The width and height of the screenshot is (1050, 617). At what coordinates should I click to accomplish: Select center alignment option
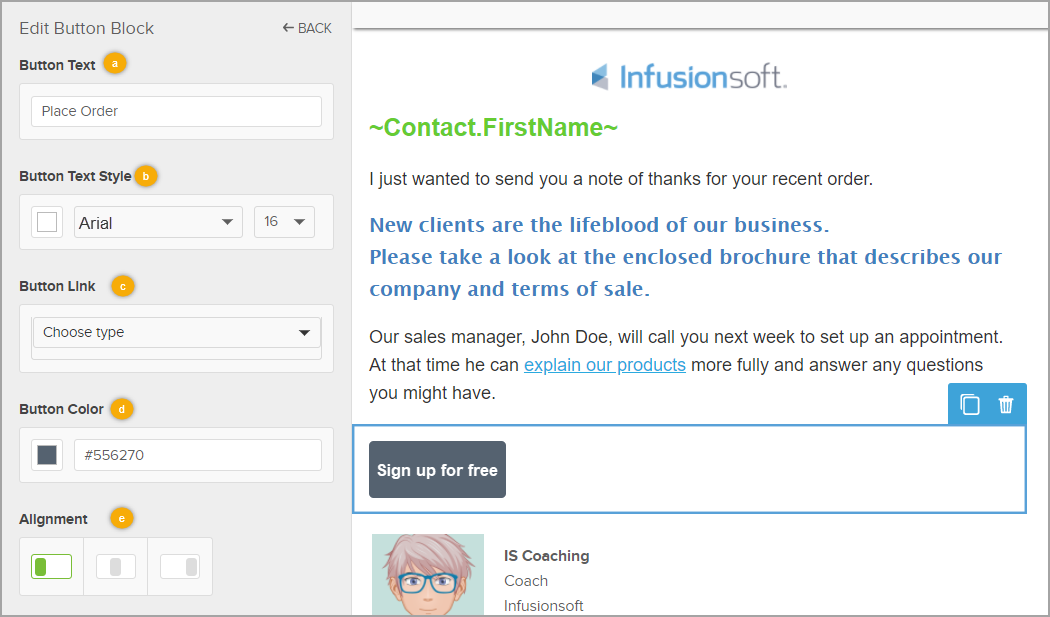115,567
